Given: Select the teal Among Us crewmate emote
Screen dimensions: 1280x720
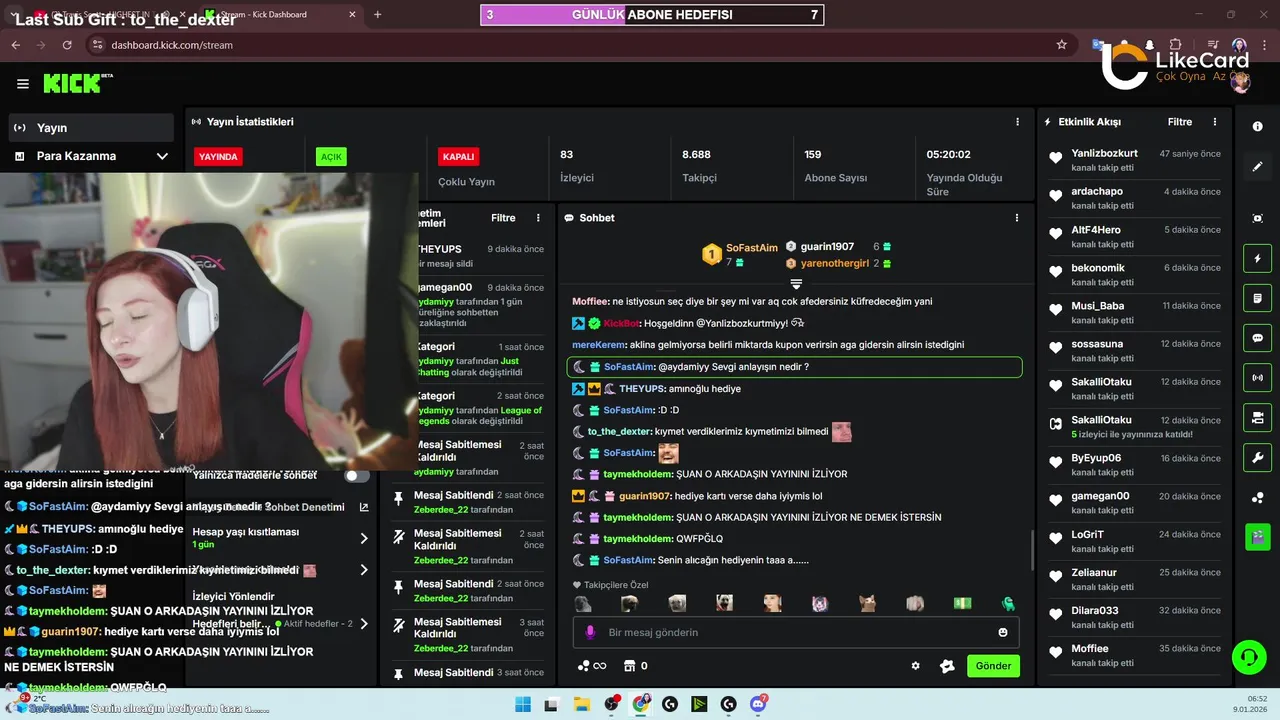Looking at the screenshot, I should [x=1008, y=603].
